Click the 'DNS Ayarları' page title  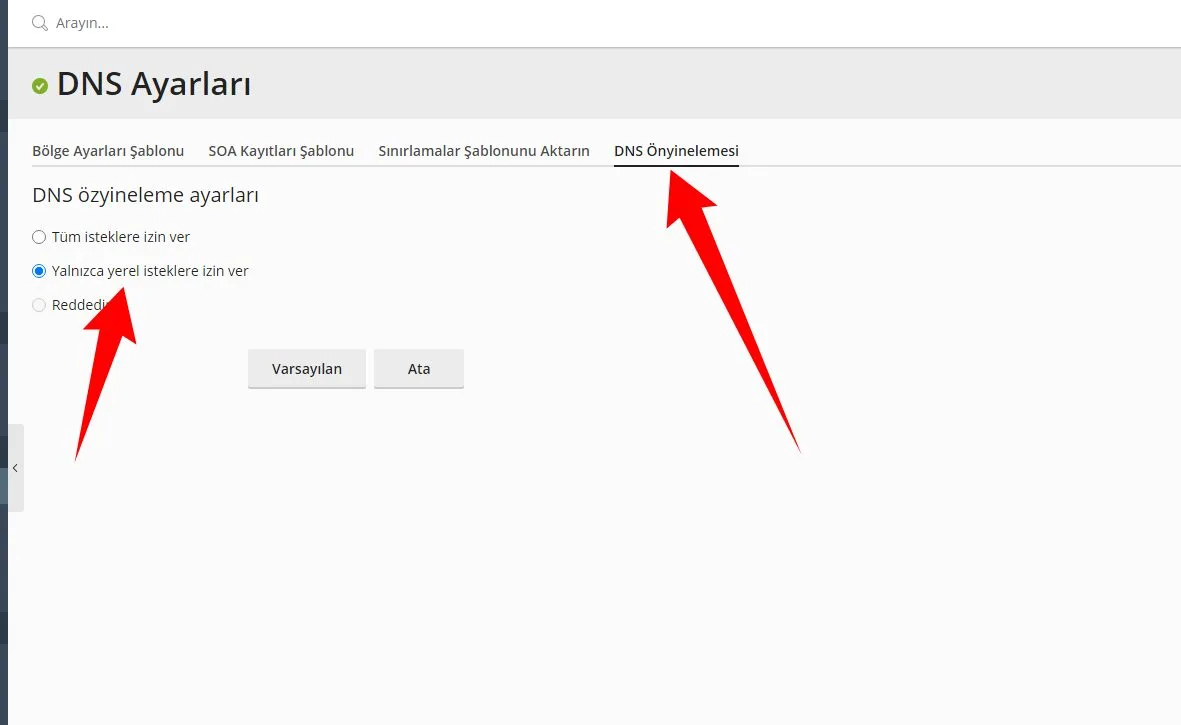tap(154, 85)
